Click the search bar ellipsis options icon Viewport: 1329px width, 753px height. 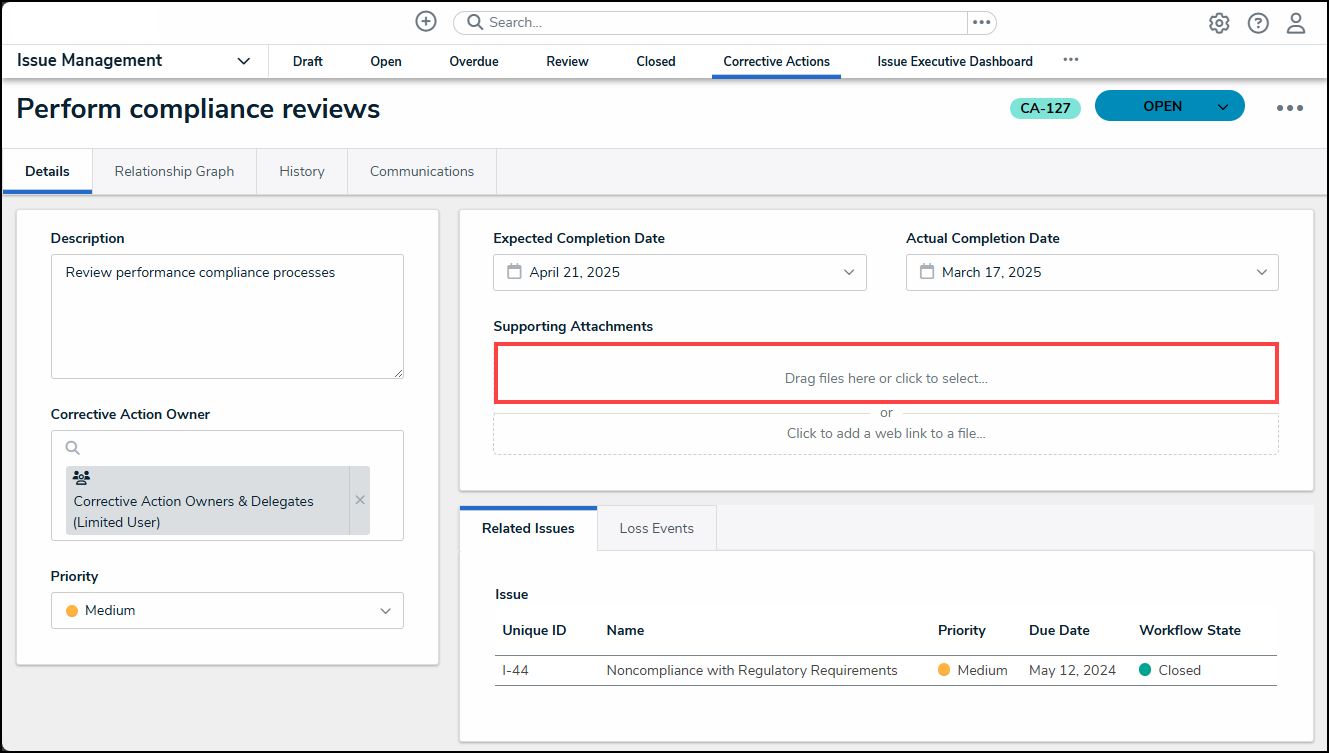[981, 22]
